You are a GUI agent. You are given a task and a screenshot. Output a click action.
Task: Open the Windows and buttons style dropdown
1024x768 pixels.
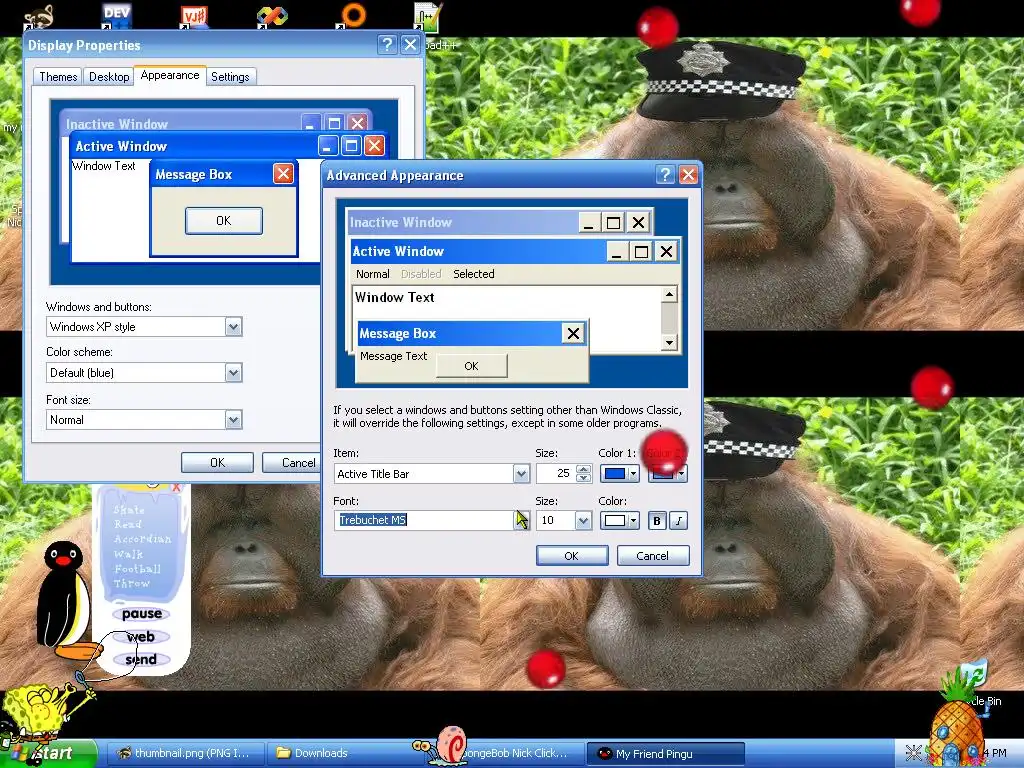233,327
